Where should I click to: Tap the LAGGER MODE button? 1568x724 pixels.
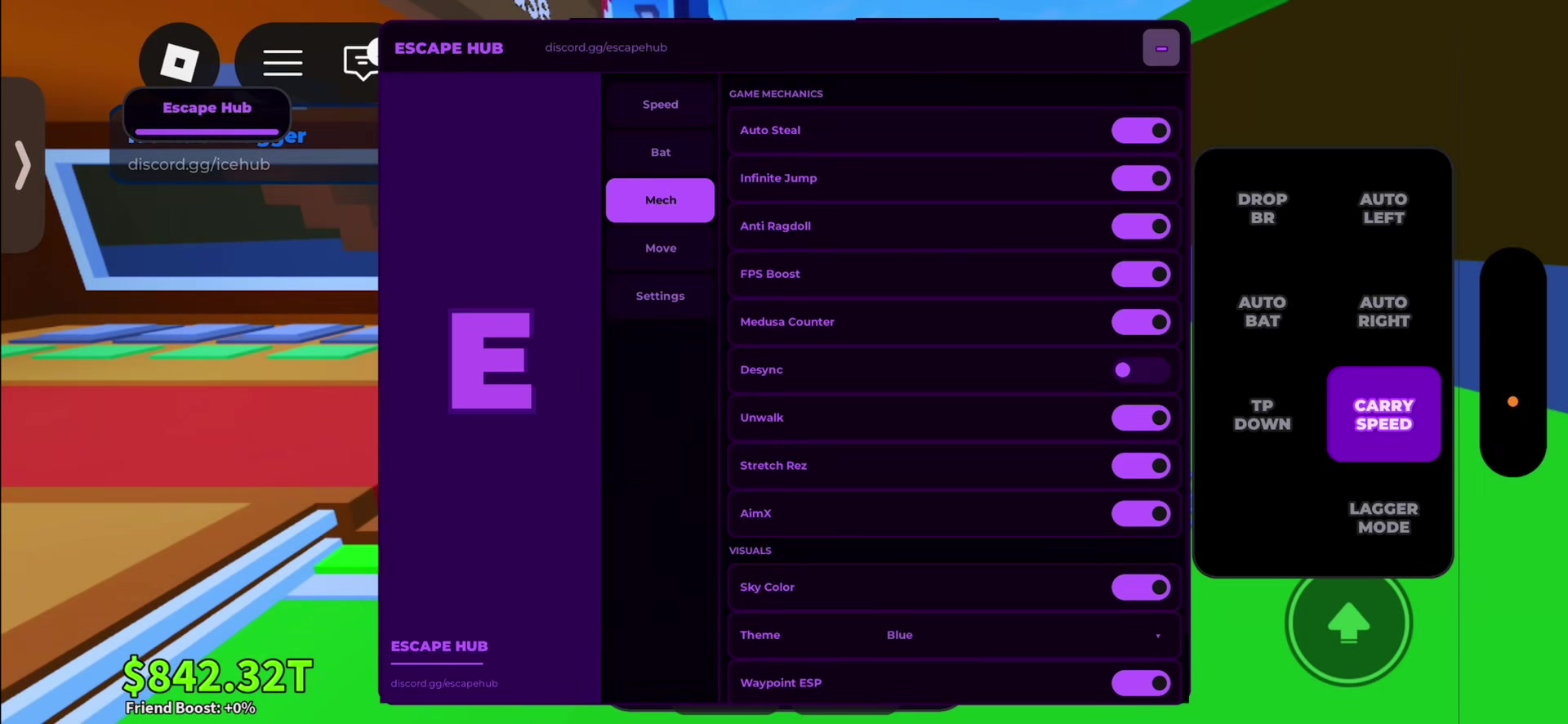1383,518
